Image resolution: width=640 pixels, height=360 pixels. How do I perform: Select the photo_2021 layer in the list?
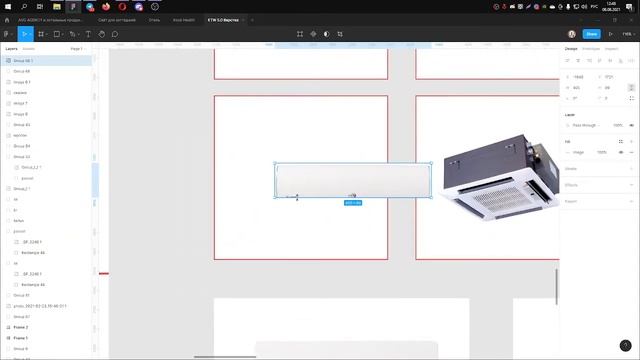(40, 306)
